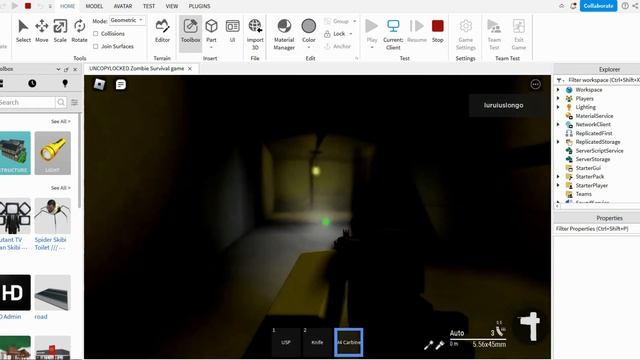Select MaterialService in Explorer

(x=594, y=116)
